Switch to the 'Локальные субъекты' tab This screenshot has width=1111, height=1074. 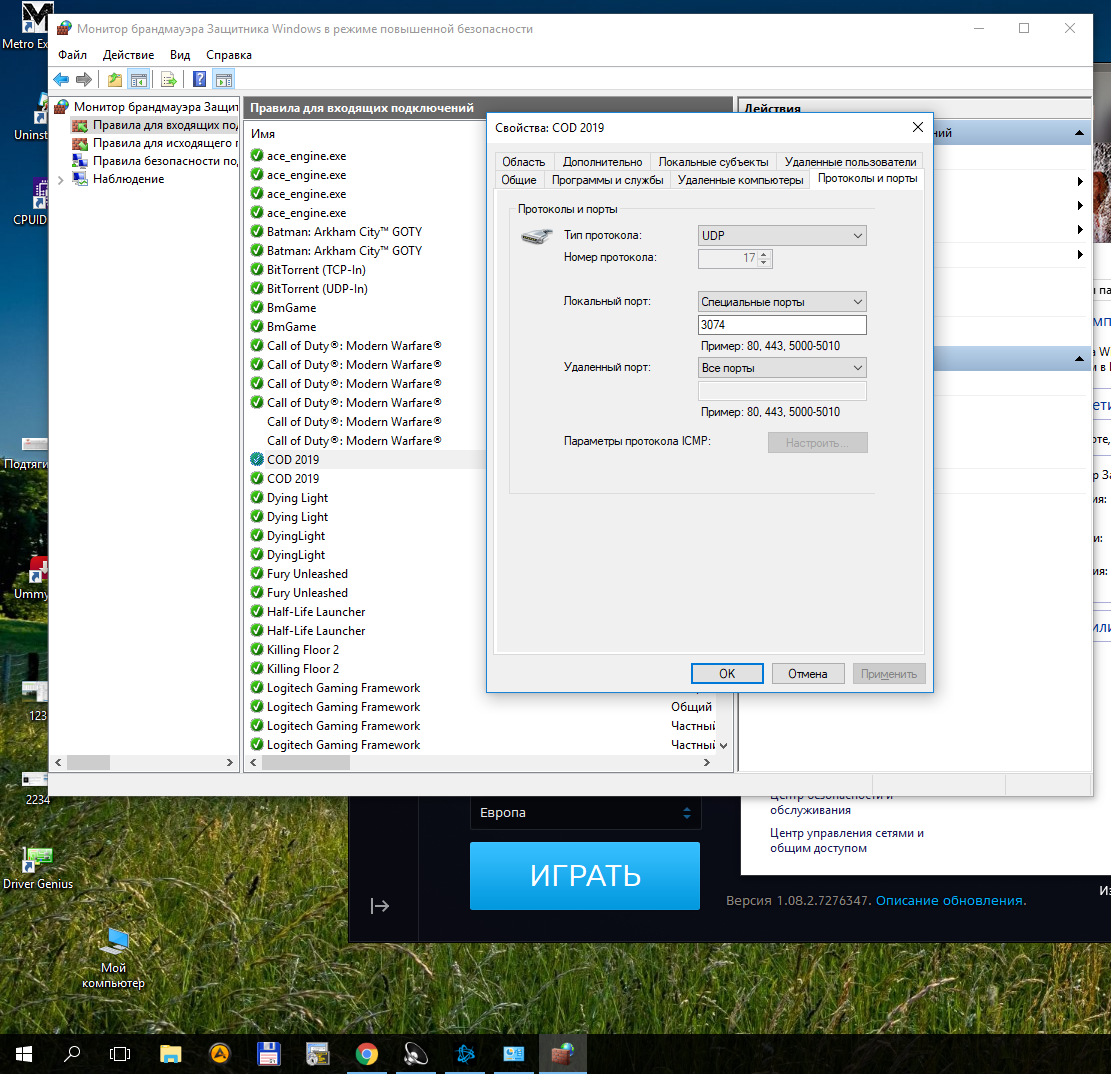(x=713, y=162)
